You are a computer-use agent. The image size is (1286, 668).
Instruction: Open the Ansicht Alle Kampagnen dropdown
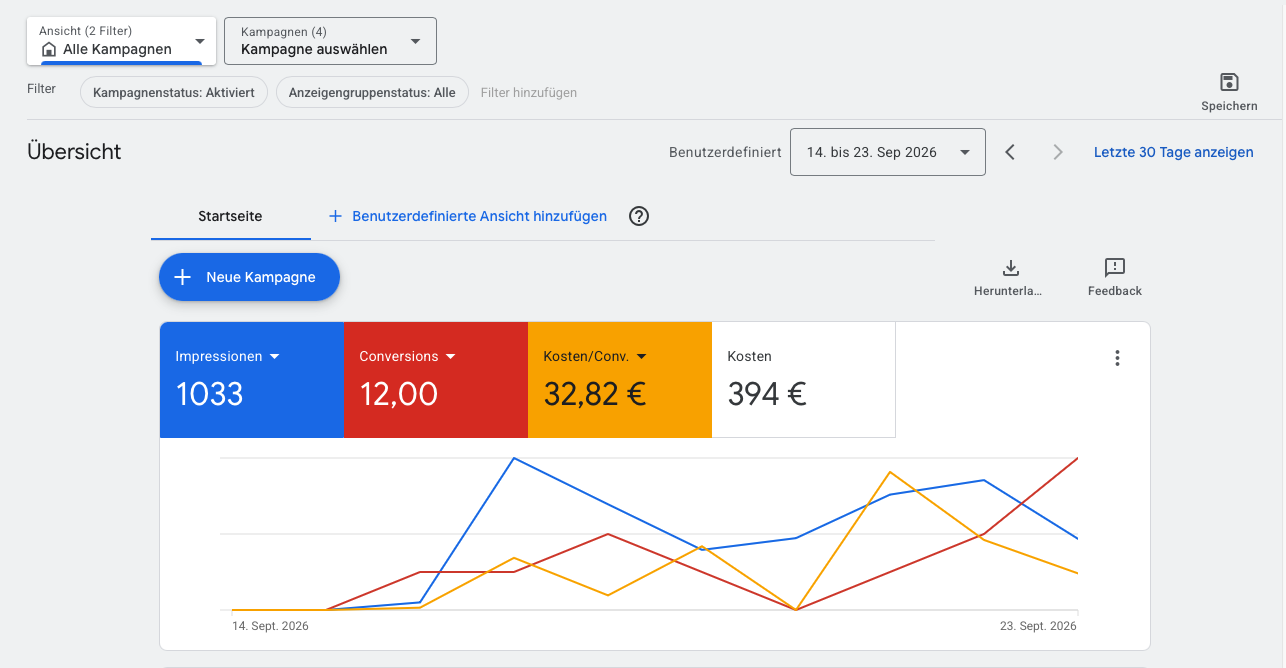point(120,41)
